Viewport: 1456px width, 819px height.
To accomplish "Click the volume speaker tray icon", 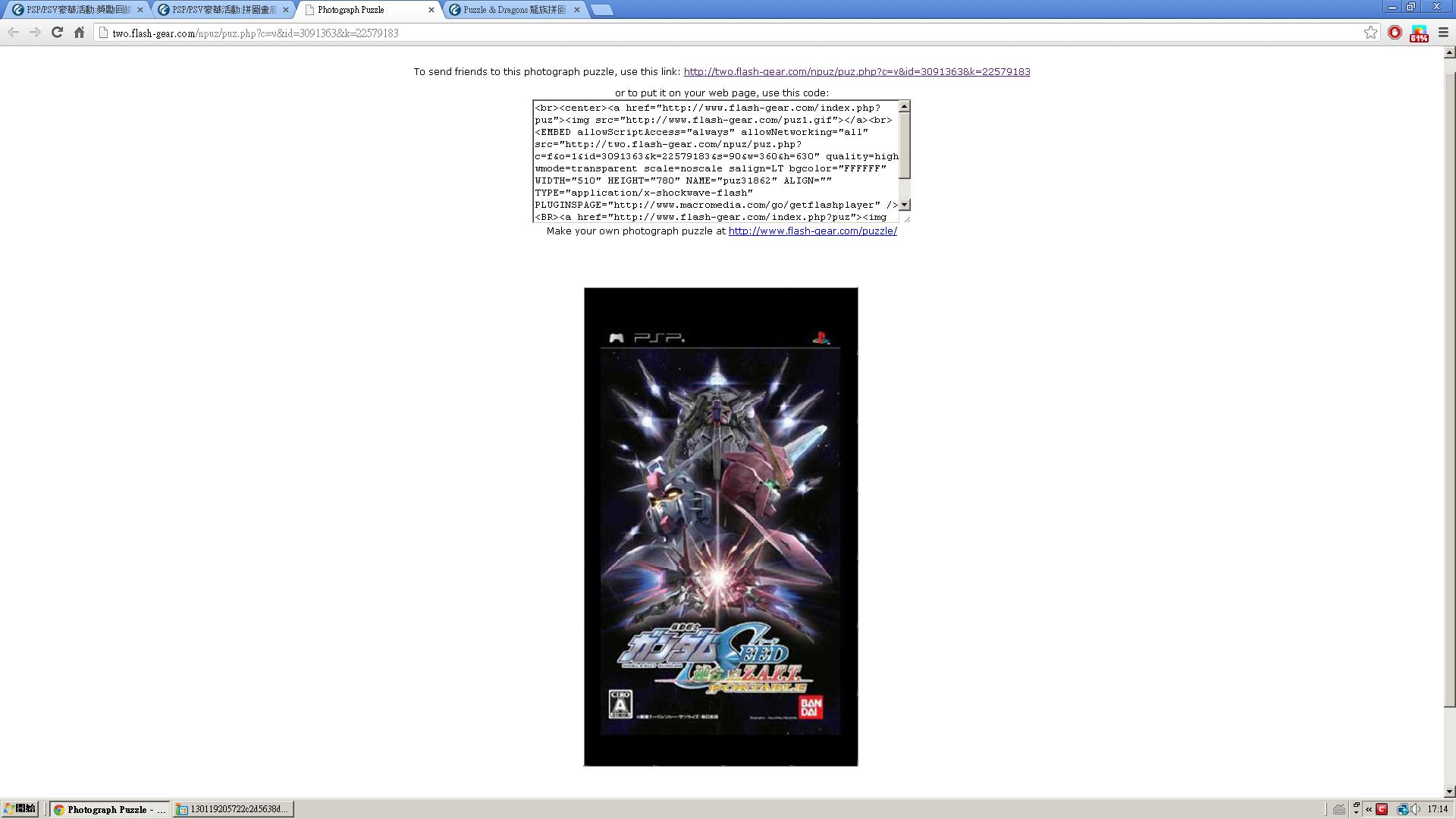I will tap(1416, 809).
